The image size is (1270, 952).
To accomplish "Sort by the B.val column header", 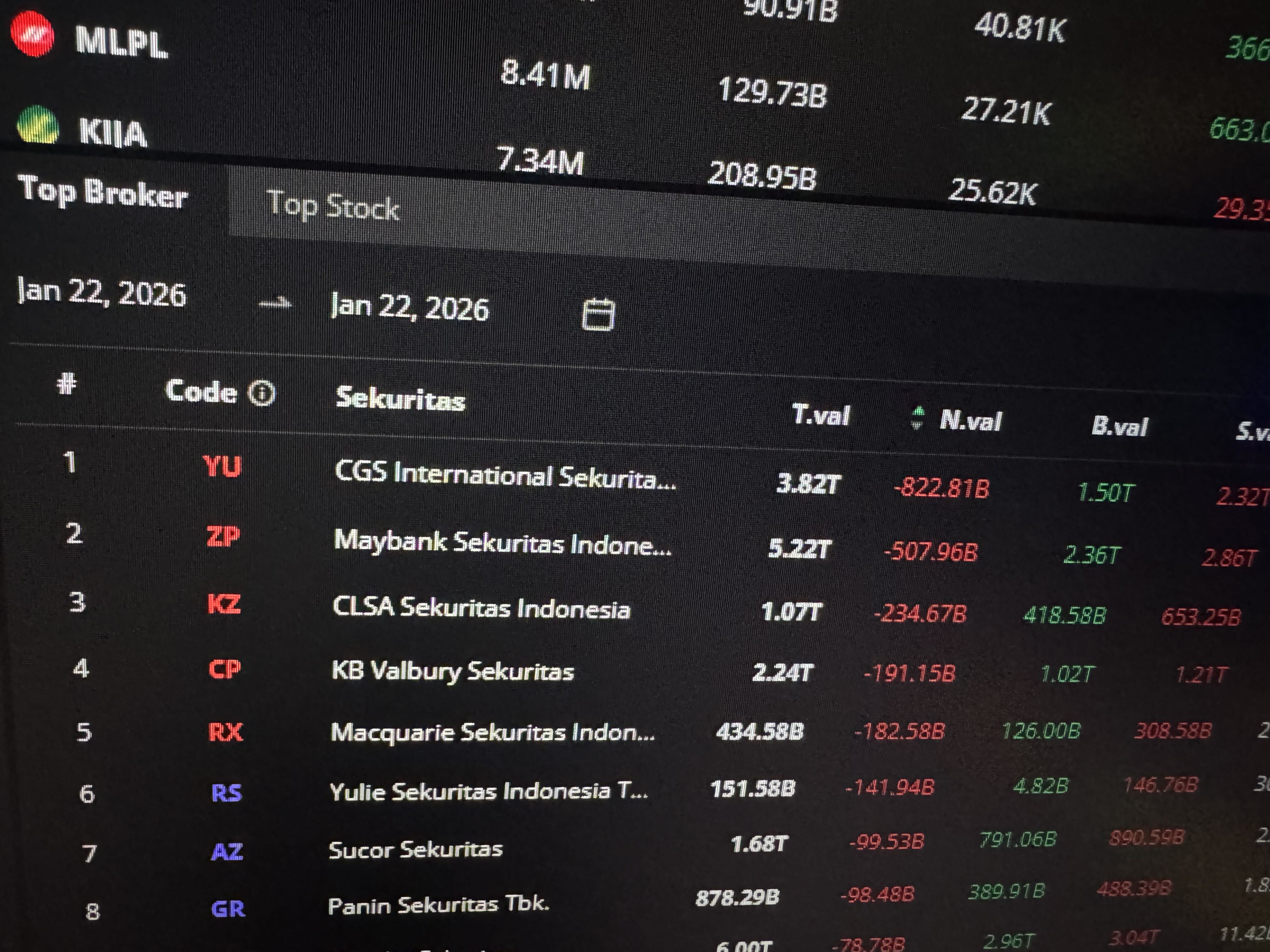I will 1119,426.
